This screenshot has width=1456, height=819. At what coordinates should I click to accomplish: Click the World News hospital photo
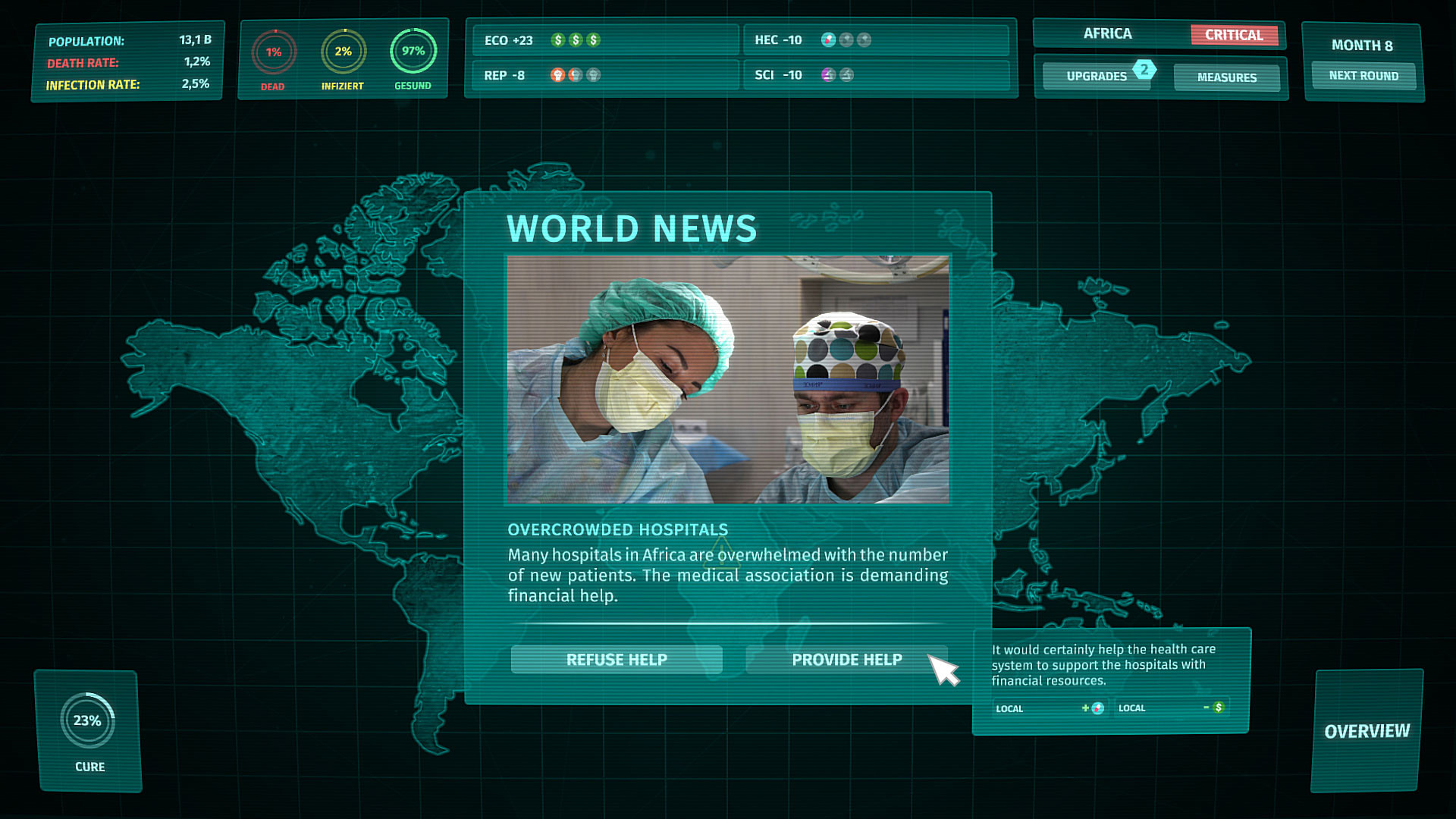coord(728,379)
